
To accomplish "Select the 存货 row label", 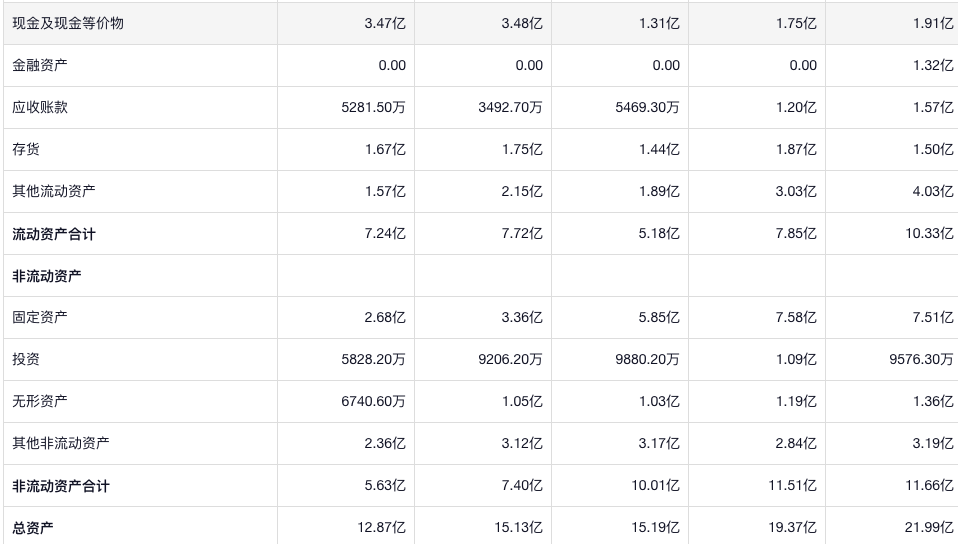I will tap(26, 149).
